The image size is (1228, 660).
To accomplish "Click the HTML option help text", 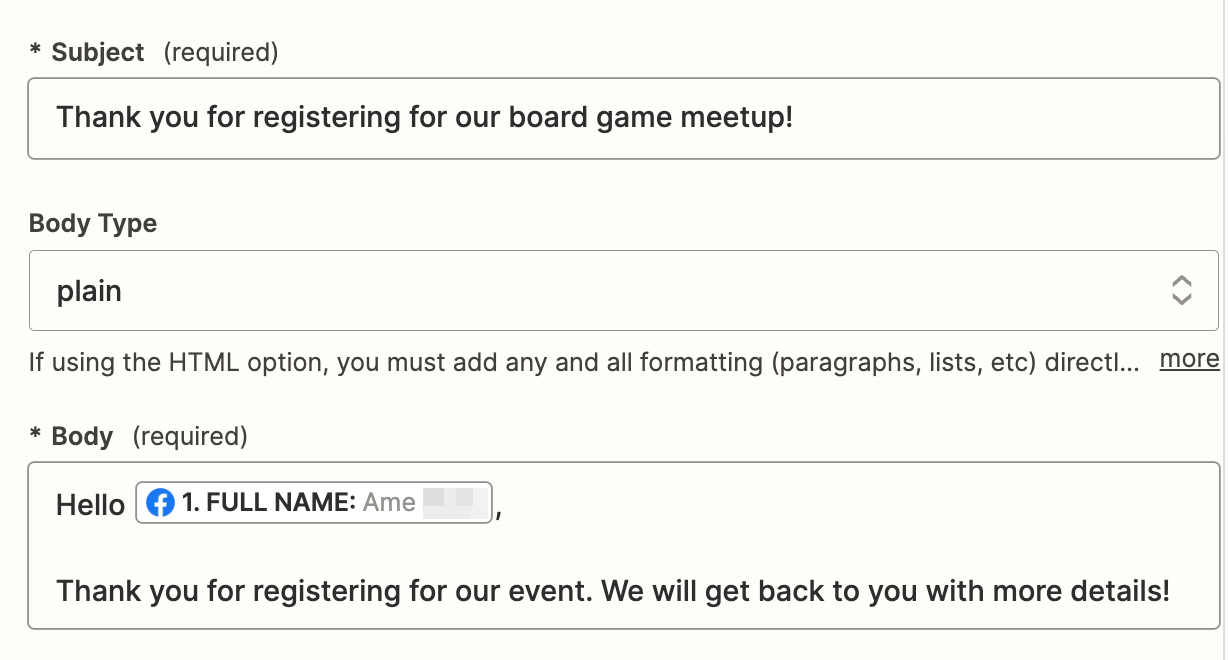I will [x=584, y=361].
